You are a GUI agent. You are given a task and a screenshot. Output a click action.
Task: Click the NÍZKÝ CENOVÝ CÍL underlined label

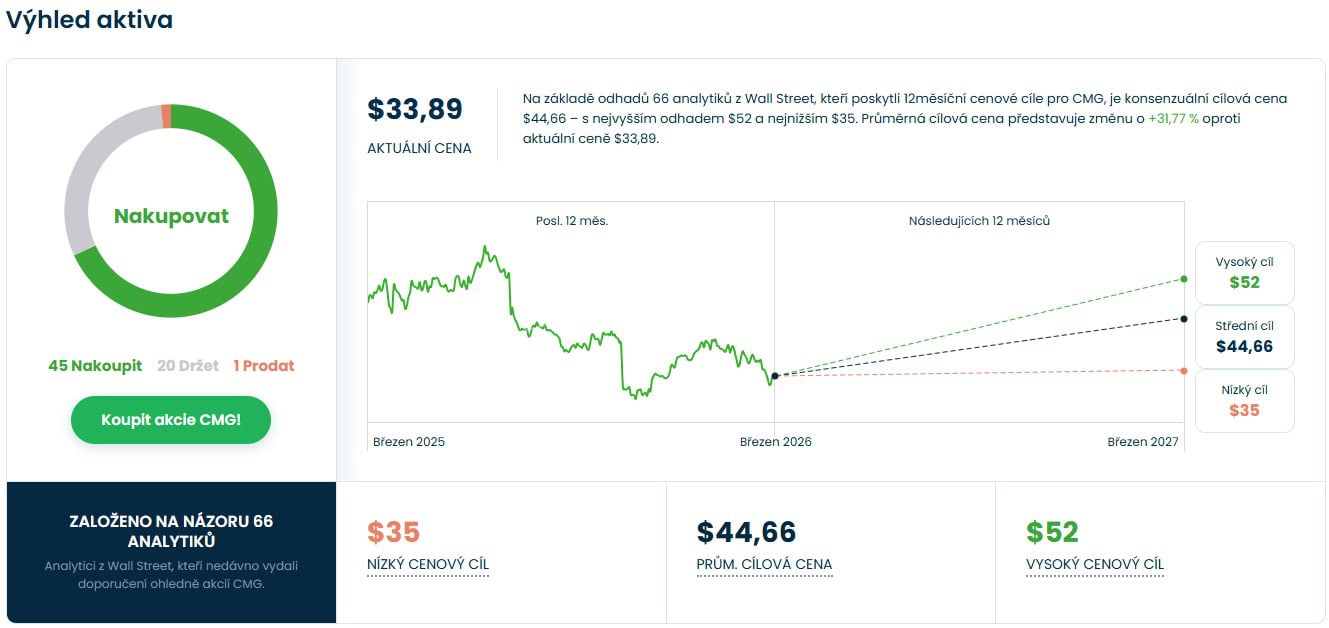(428, 565)
